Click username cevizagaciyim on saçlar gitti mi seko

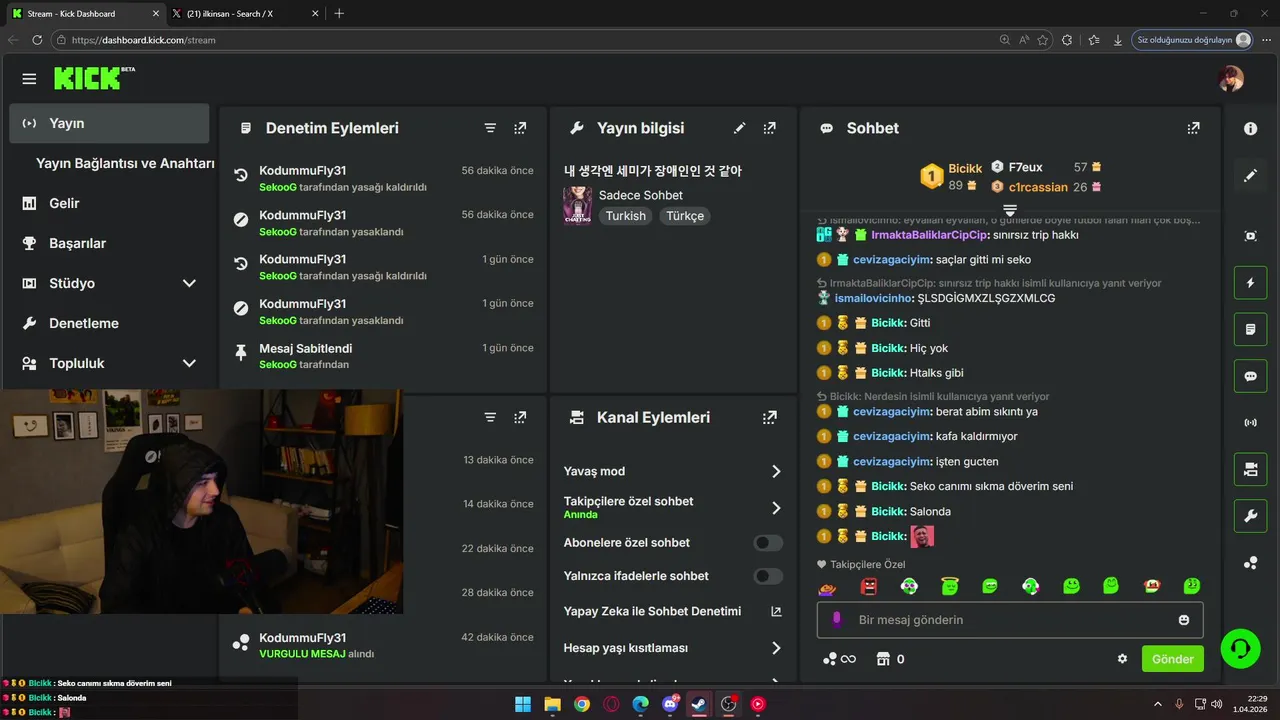pos(892,259)
